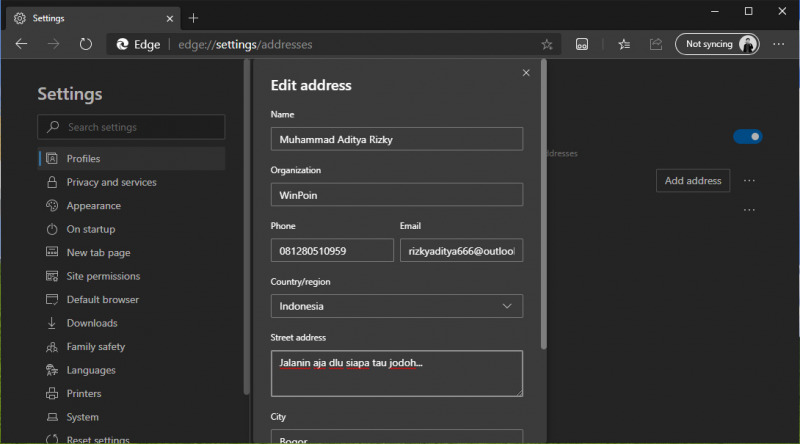
Task: Toggle the save addresses switch
Action: pos(747,136)
